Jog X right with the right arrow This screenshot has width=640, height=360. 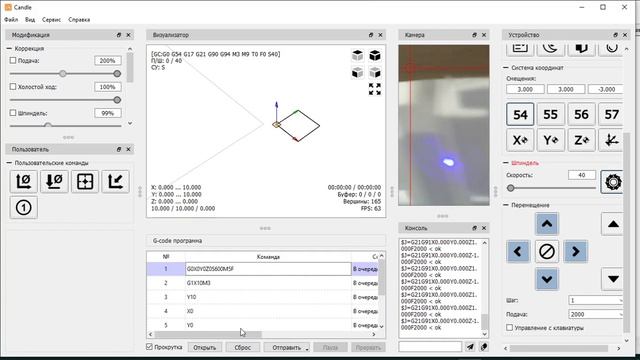coord(576,251)
